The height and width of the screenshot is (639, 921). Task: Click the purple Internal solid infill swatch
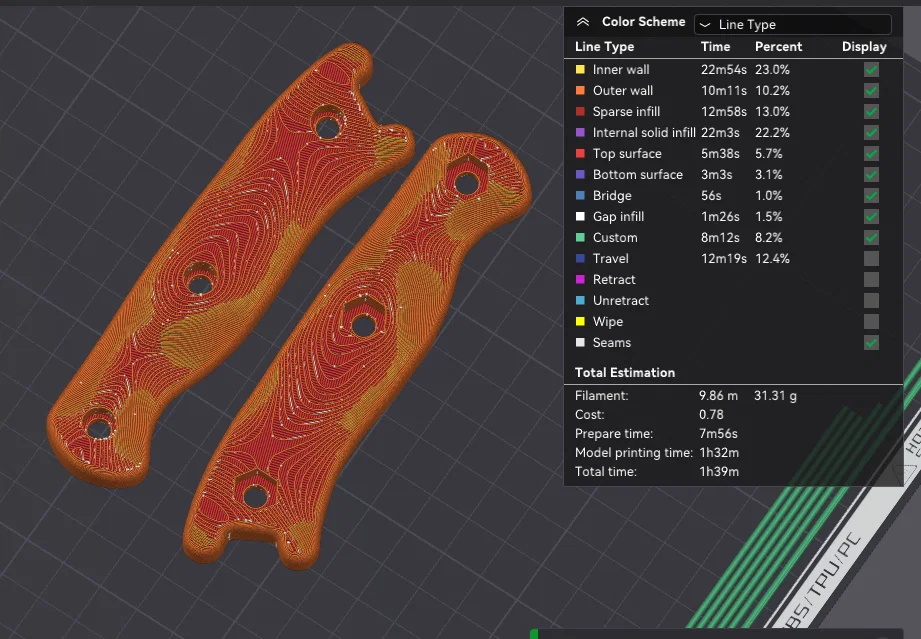[x=580, y=133]
